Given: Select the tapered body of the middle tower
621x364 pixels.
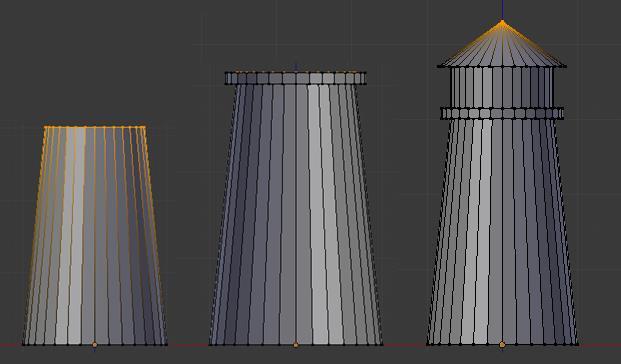Looking at the screenshot, I should pyautogui.click(x=295, y=215).
